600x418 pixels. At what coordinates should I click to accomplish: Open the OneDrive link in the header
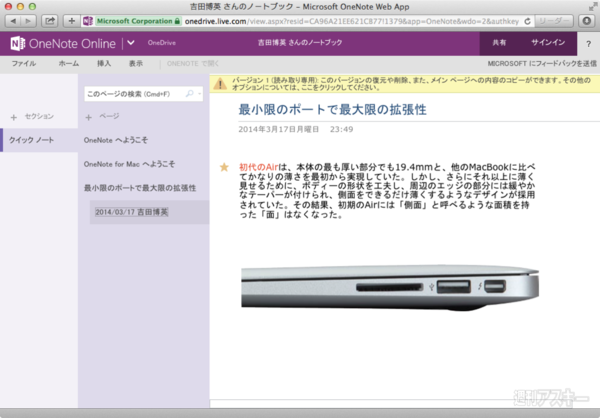pos(162,43)
